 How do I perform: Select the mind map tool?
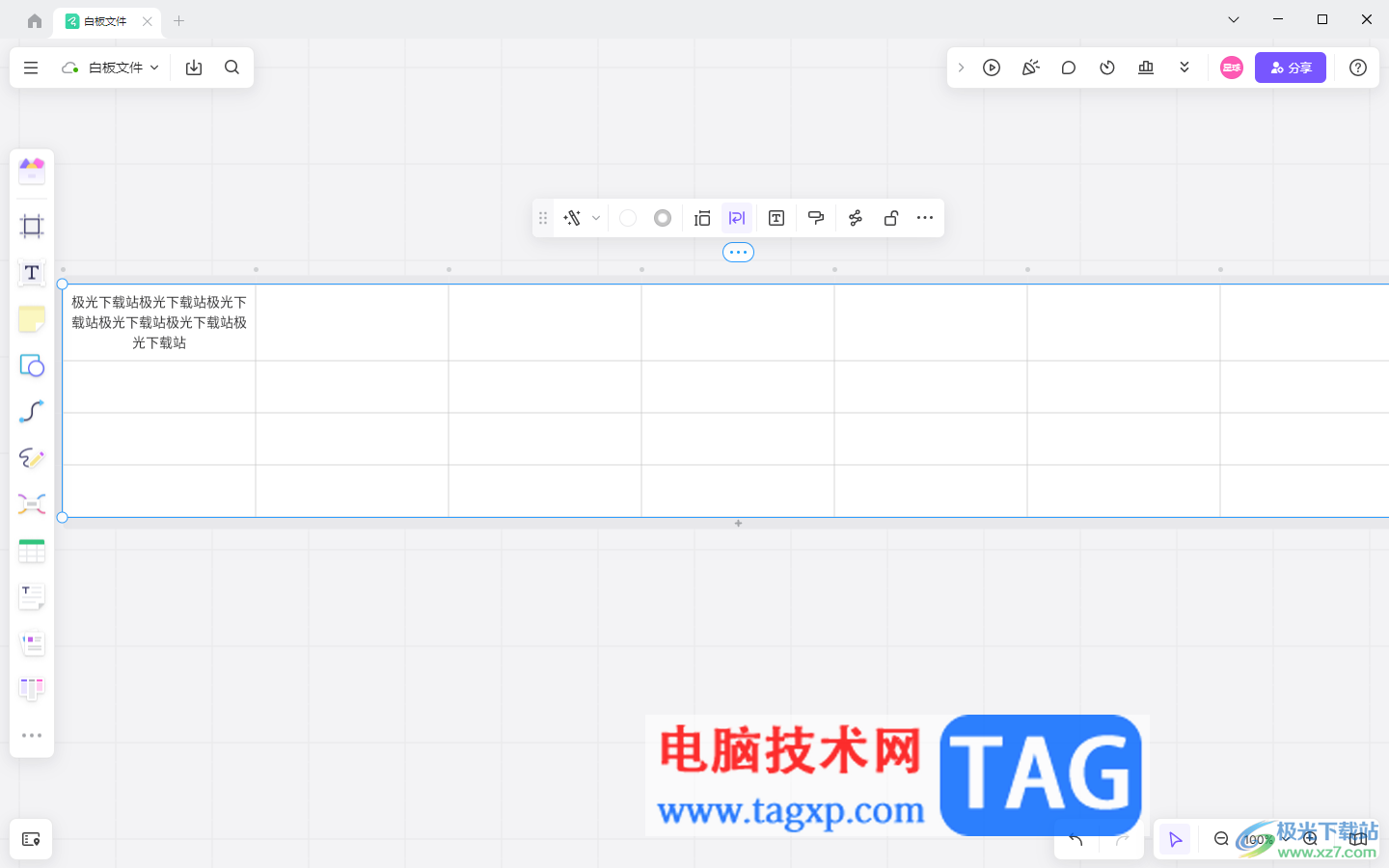[x=32, y=504]
